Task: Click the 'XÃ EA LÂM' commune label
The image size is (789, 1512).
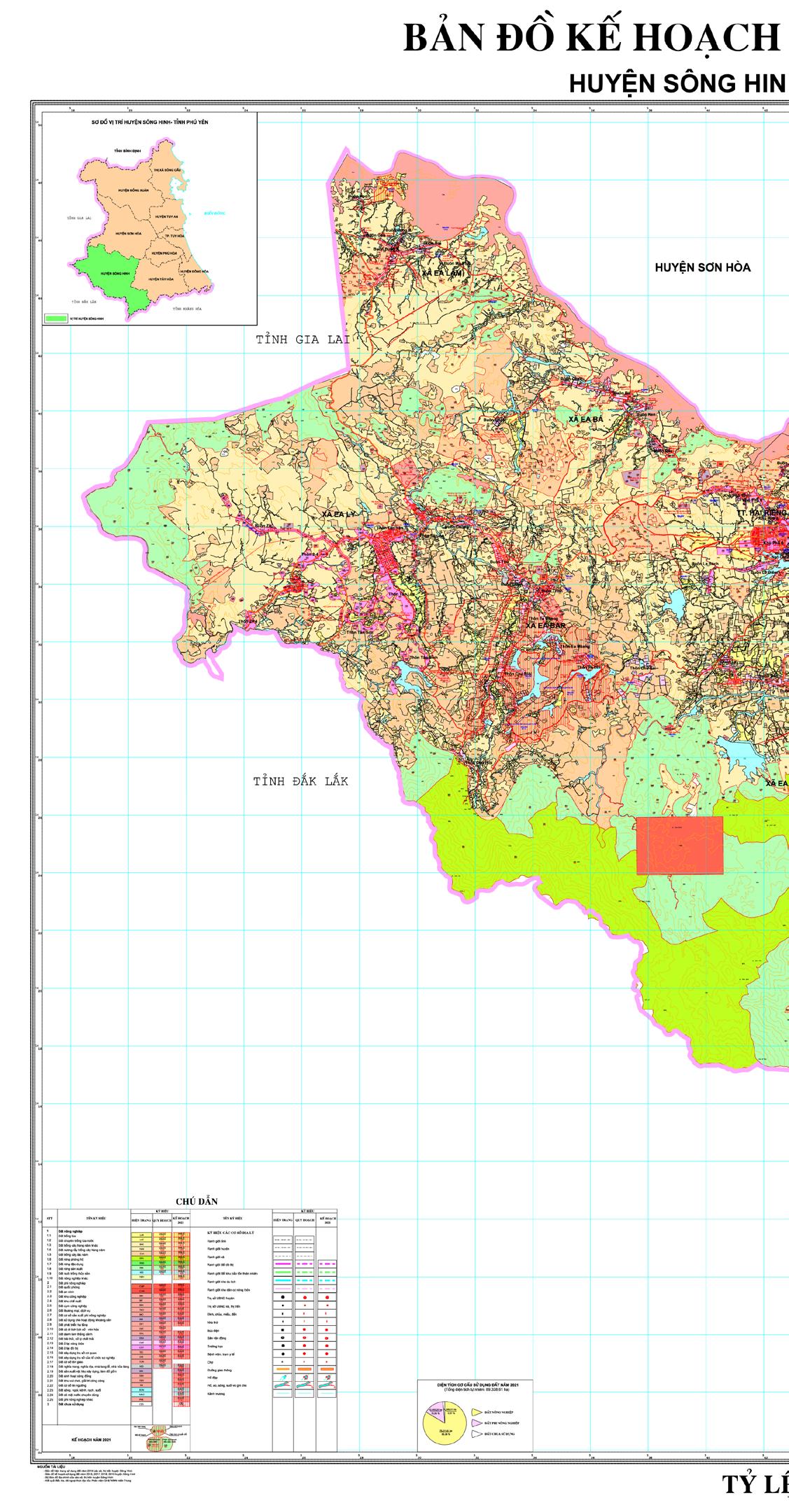Action: pyautogui.click(x=443, y=272)
